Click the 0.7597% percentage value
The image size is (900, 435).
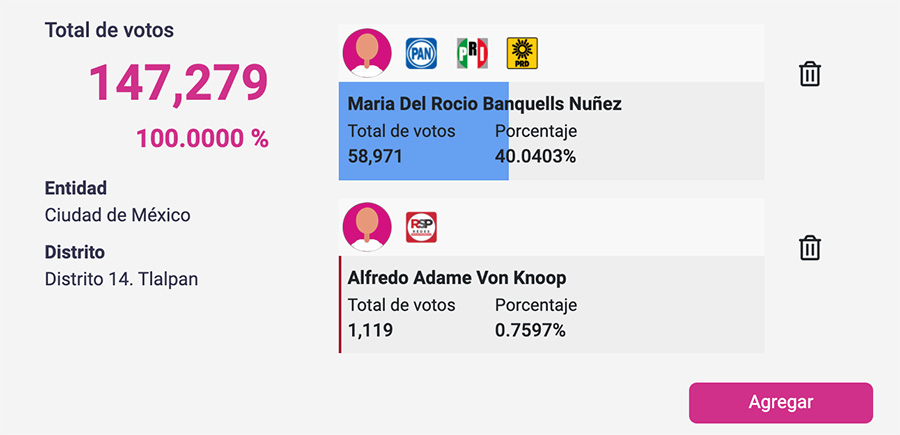530,331
